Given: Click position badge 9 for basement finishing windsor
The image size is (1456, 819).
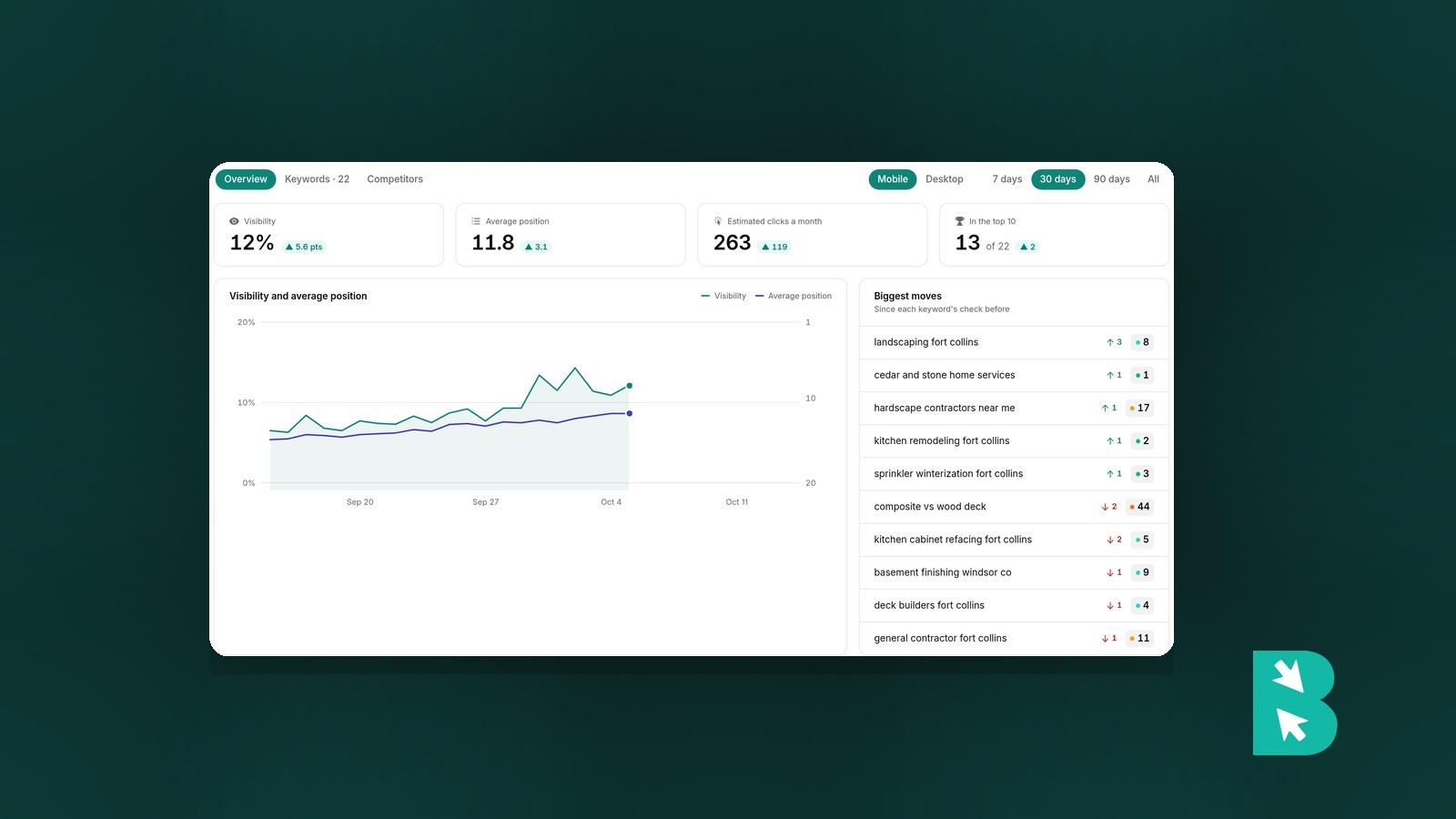Looking at the screenshot, I should point(1142,572).
